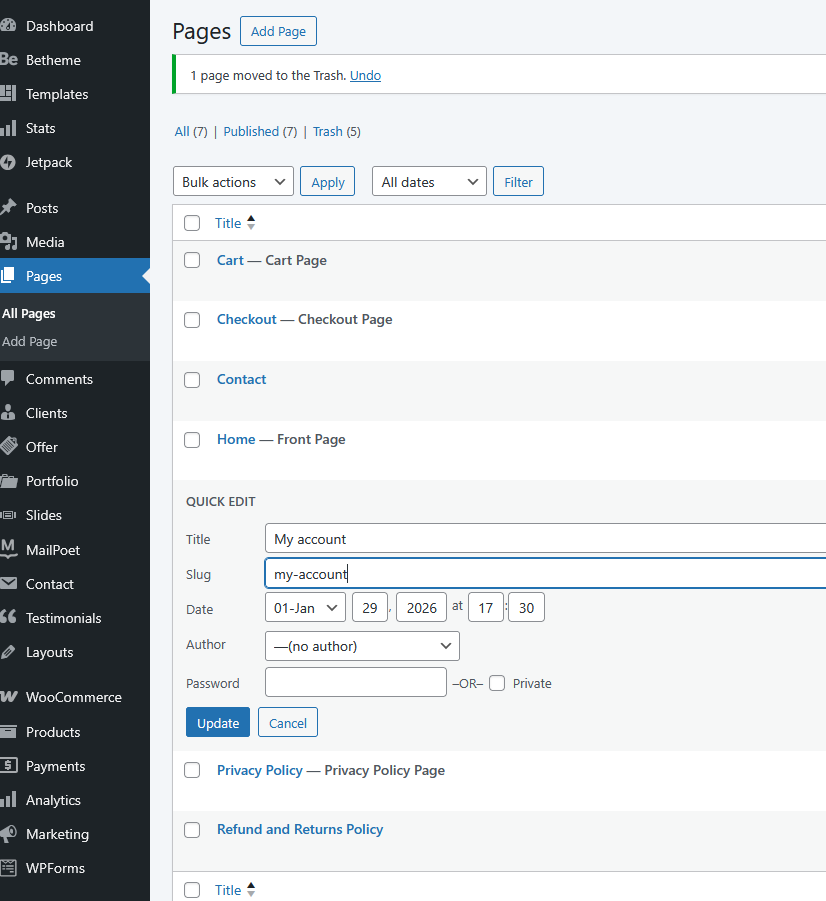The width and height of the screenshot is (826, 901).
Task: Select all pages using header checkbox
Action: (192, 223)
